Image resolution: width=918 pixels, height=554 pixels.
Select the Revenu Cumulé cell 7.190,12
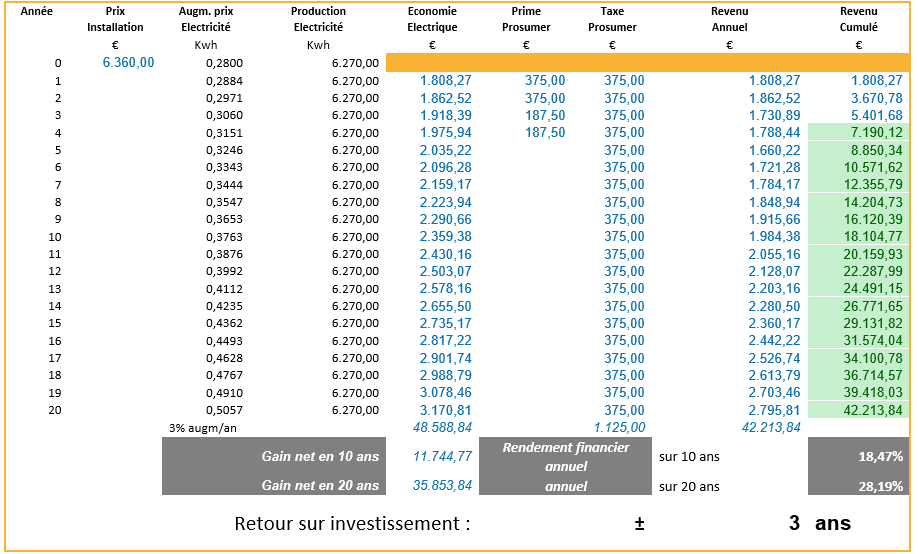[x=859, y=132]
